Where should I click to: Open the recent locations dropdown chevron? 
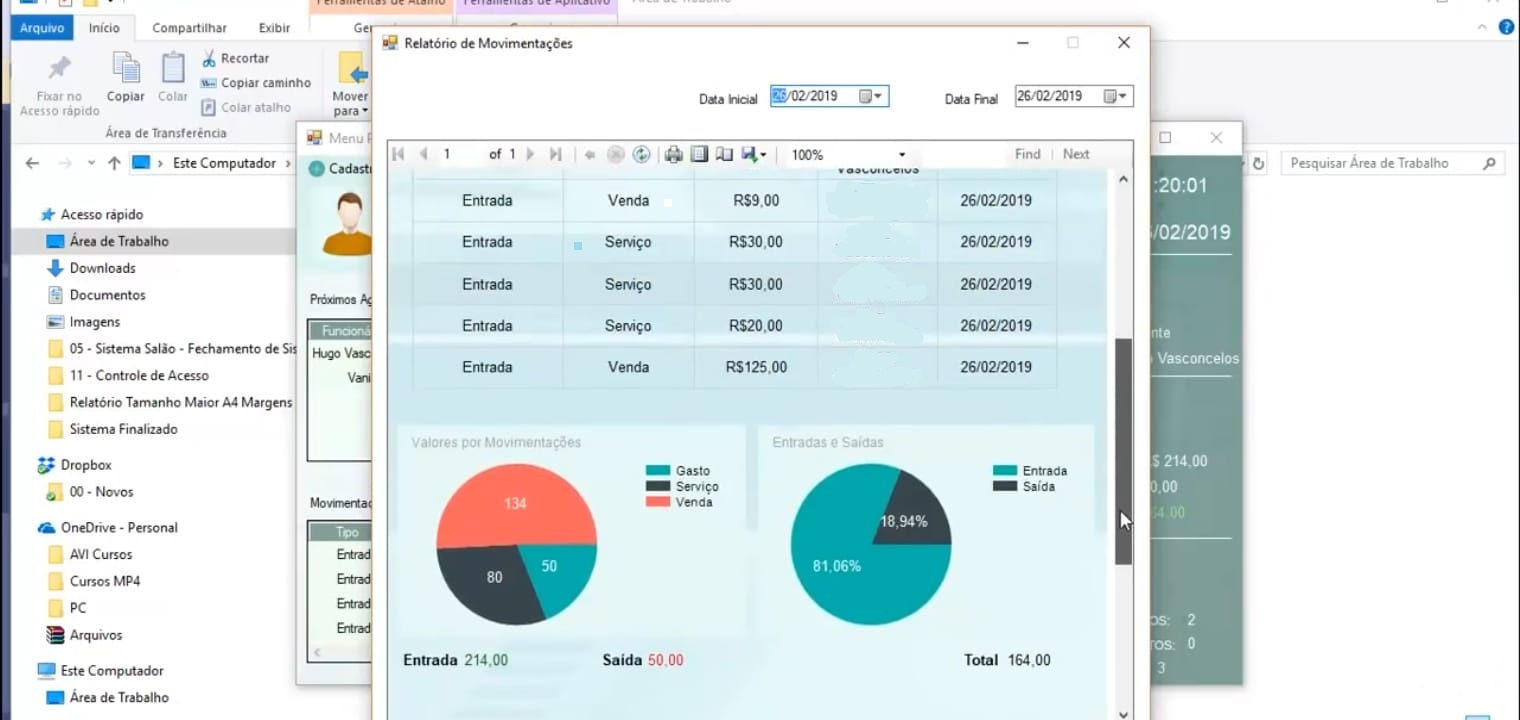91,163
